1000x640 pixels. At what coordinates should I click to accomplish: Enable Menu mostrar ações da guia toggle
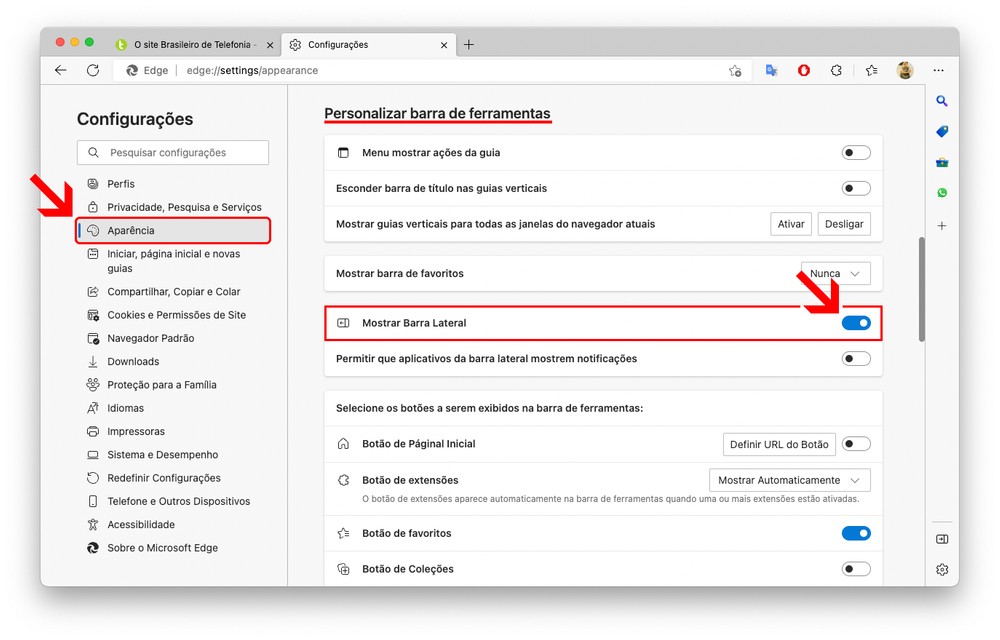(856, 153)
